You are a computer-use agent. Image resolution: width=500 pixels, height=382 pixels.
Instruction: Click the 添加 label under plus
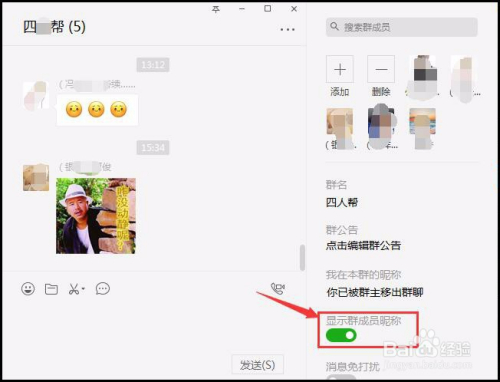(340, 92)
